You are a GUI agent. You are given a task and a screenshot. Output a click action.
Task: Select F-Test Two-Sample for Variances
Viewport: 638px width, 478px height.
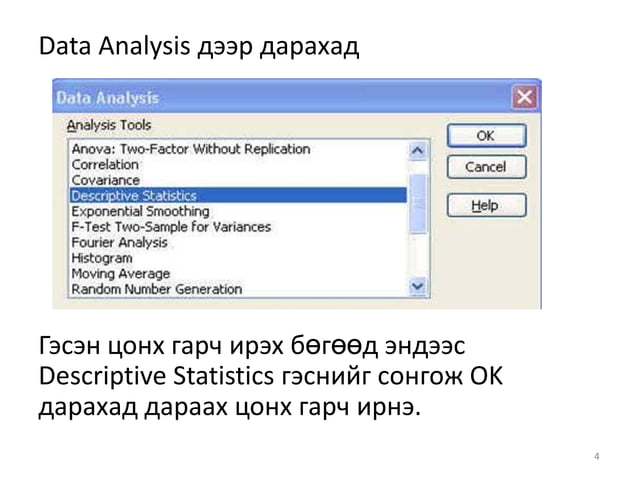tap(238, 227)
